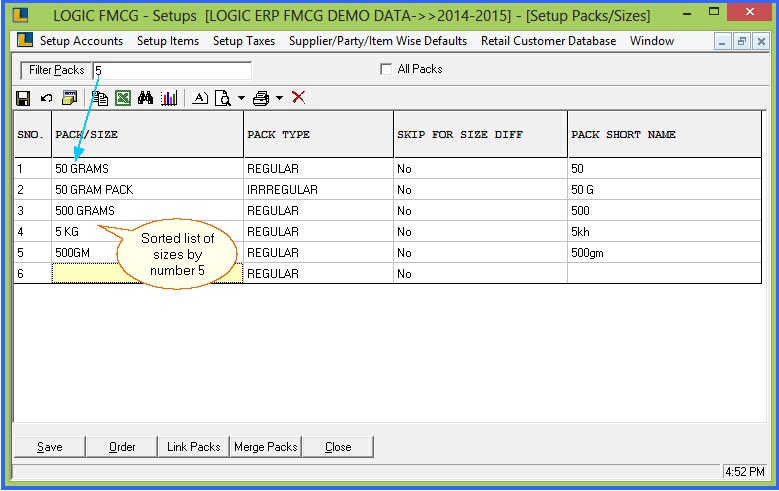Click the empty short name cell in row 6
Screen dimensions: 779x491
click(665, 273)
